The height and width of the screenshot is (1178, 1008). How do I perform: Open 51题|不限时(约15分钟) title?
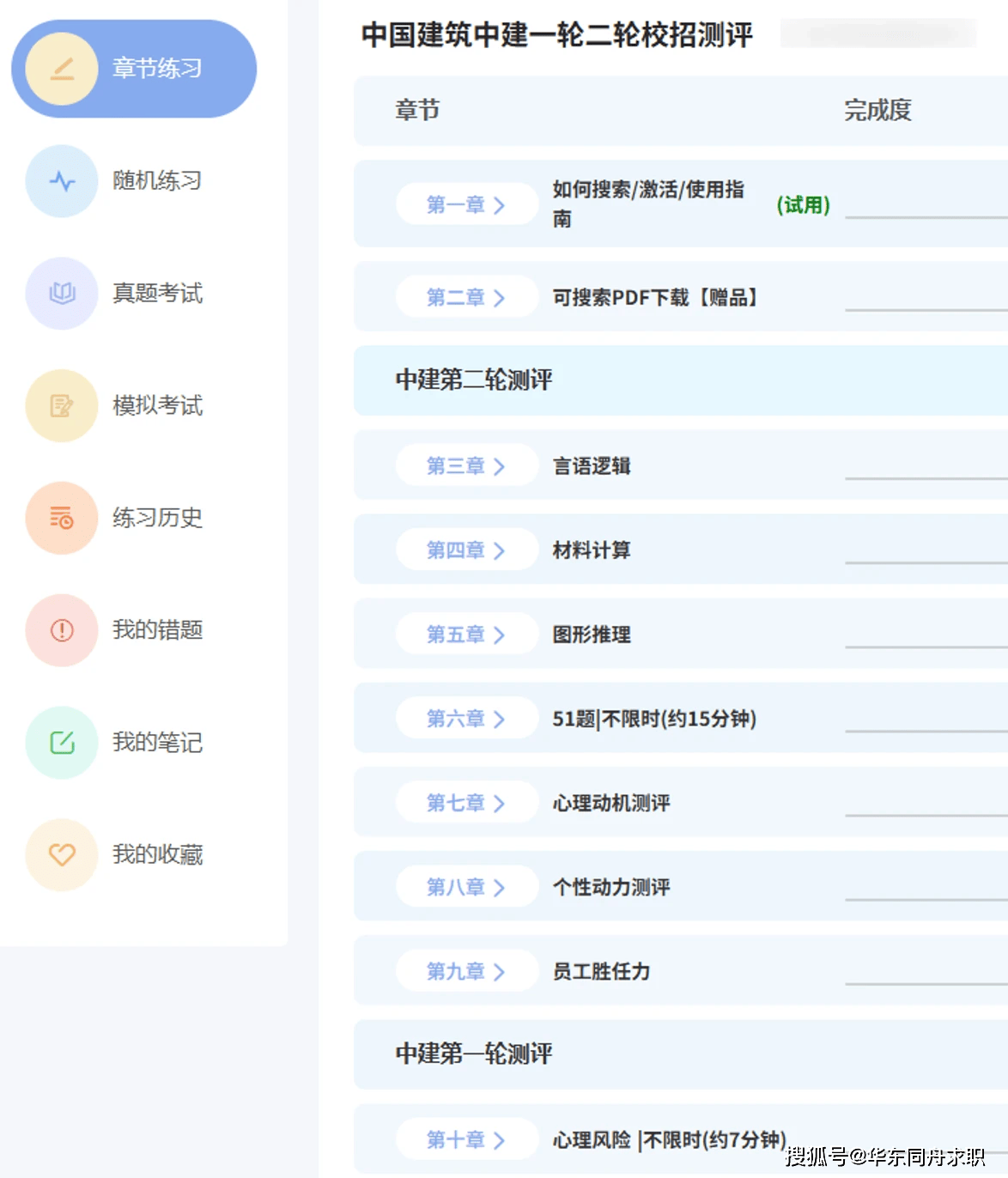tap(654, 719)
